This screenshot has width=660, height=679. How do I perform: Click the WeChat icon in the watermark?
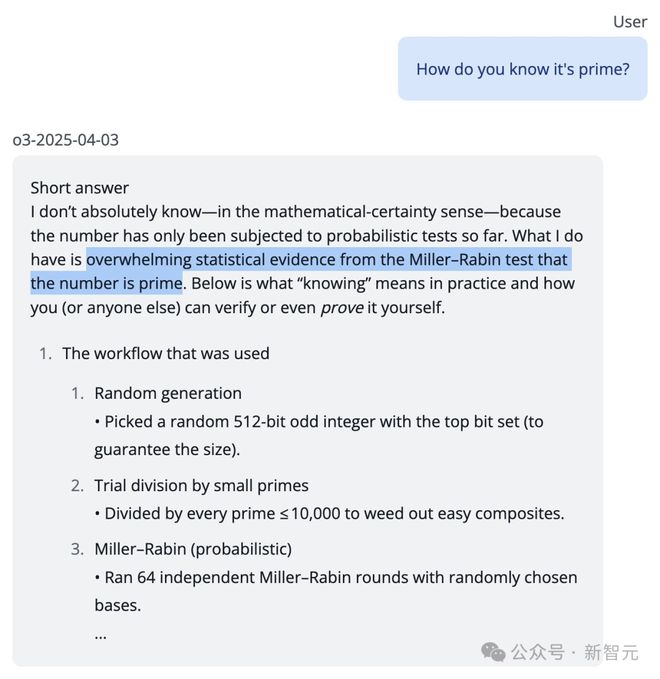493,652
